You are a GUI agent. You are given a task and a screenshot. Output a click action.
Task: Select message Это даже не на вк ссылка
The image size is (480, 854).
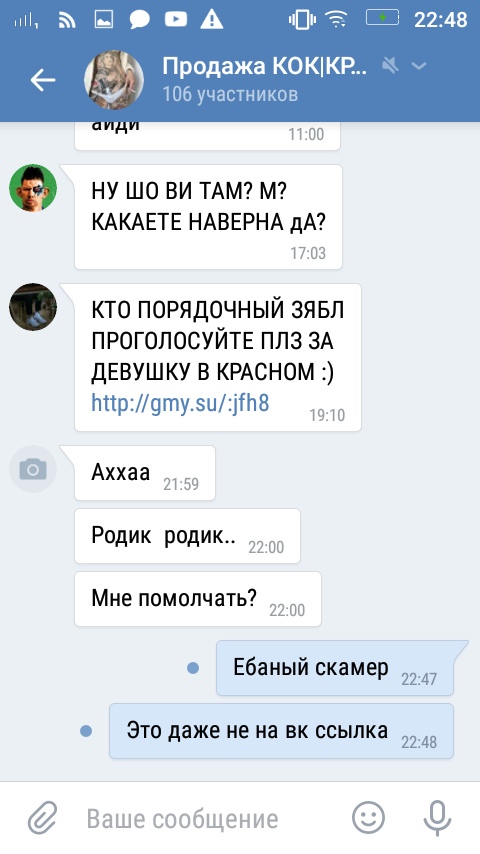tap(282, 731)
